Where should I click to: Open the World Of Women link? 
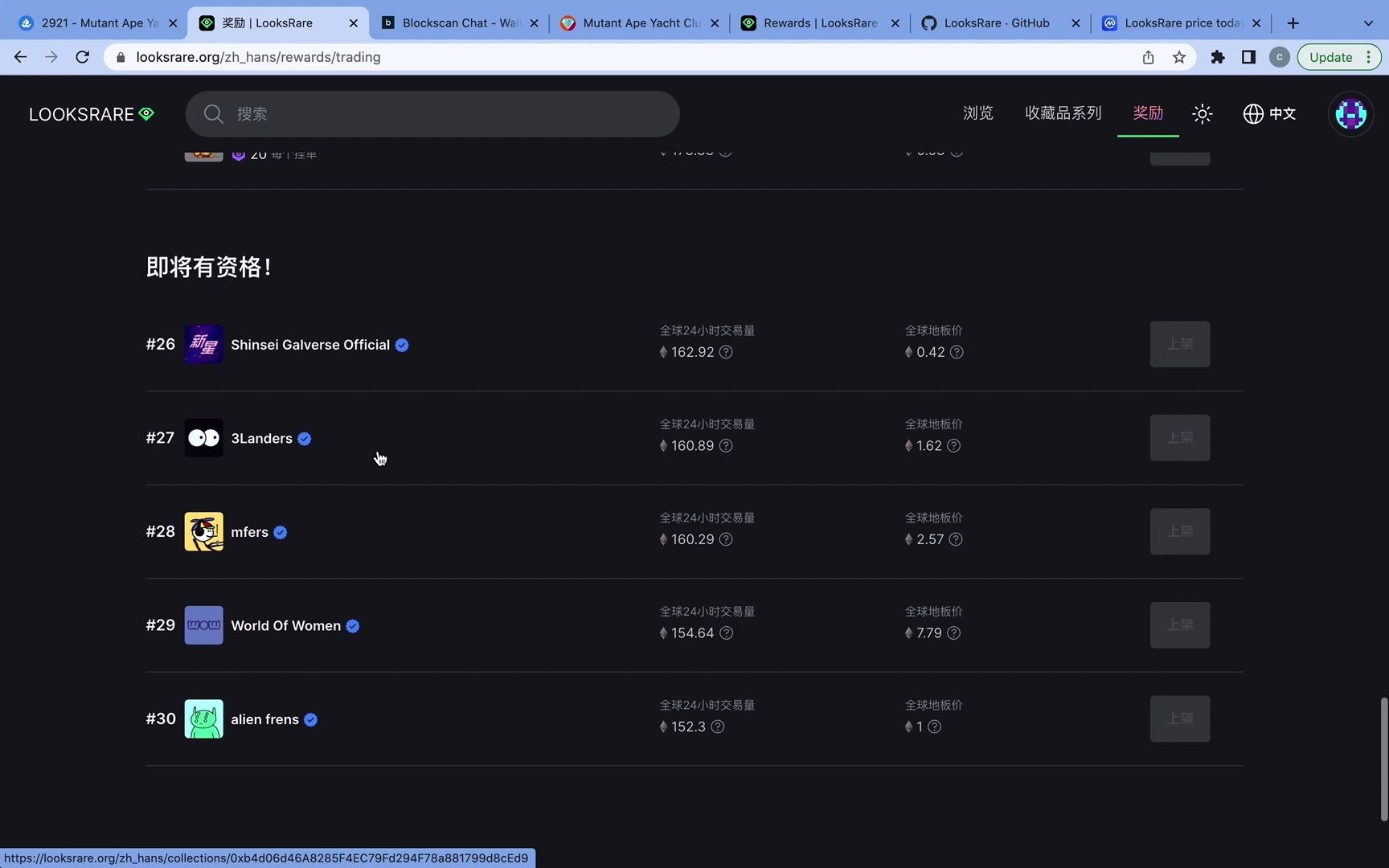click(285, 626)
